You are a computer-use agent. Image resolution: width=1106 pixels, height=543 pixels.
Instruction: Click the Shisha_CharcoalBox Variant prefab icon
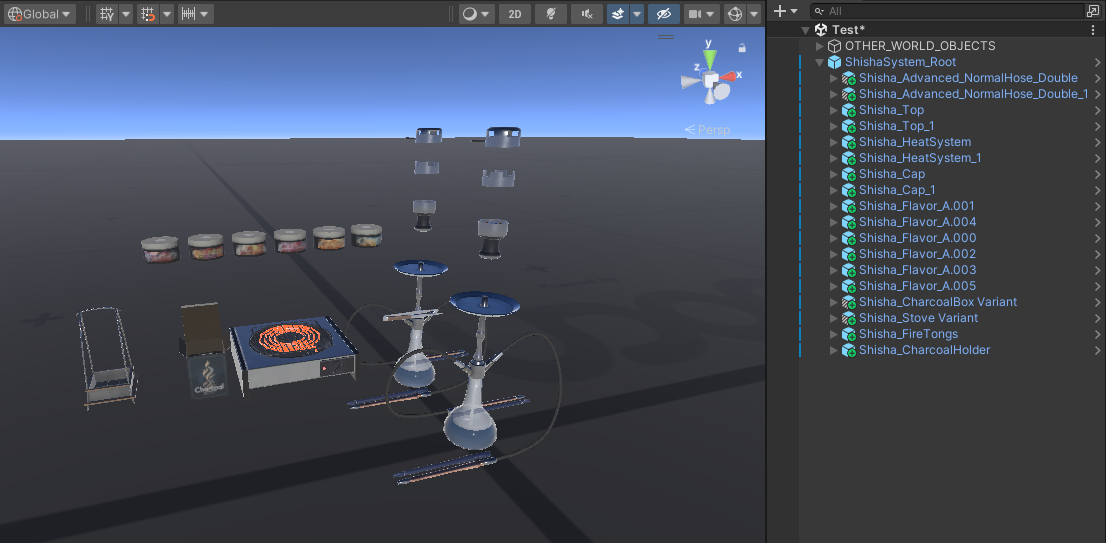click(x=849, y=302)
